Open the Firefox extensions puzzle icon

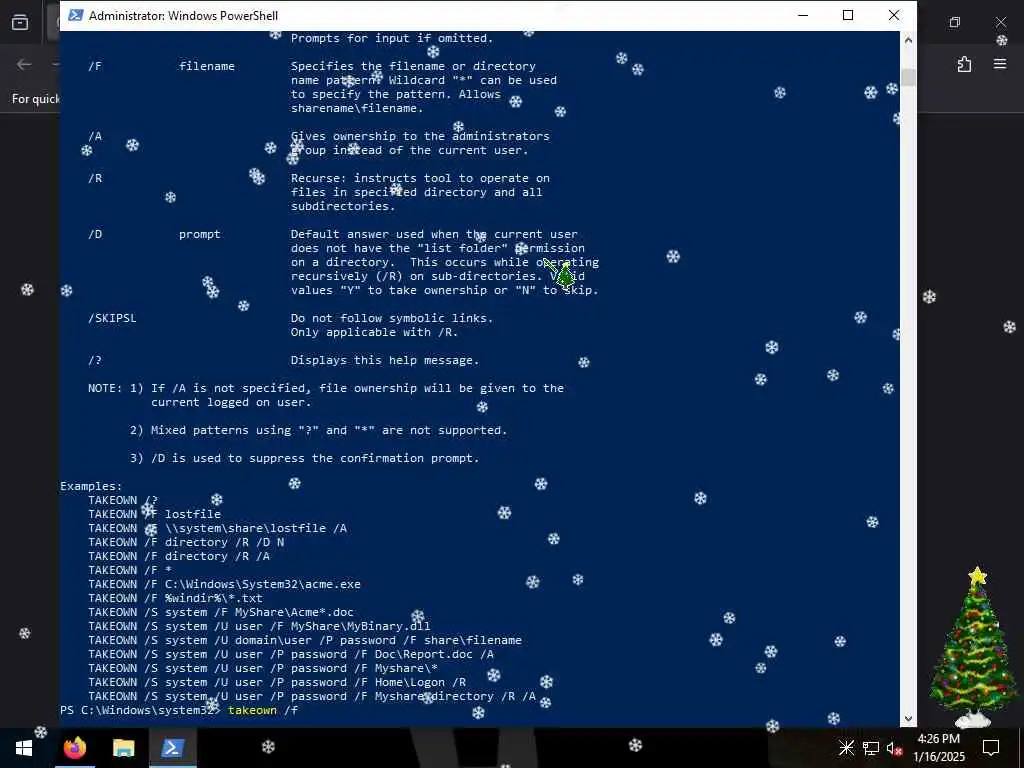point(964,64)
